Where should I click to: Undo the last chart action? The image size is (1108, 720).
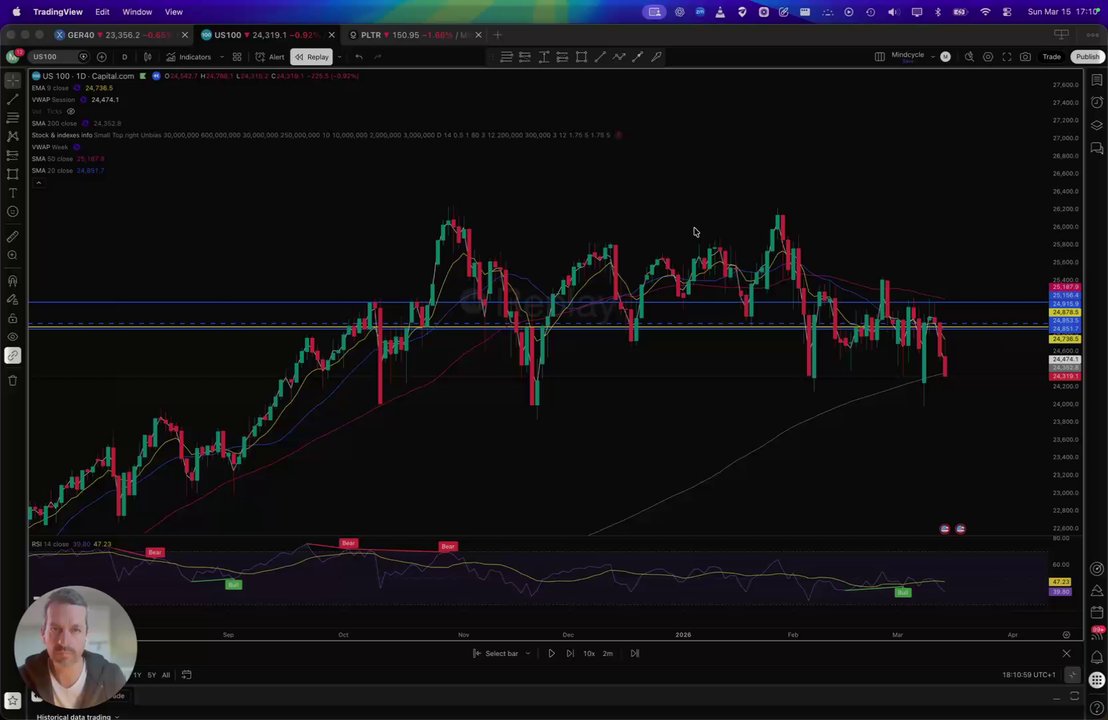click(x=359, y=57)
